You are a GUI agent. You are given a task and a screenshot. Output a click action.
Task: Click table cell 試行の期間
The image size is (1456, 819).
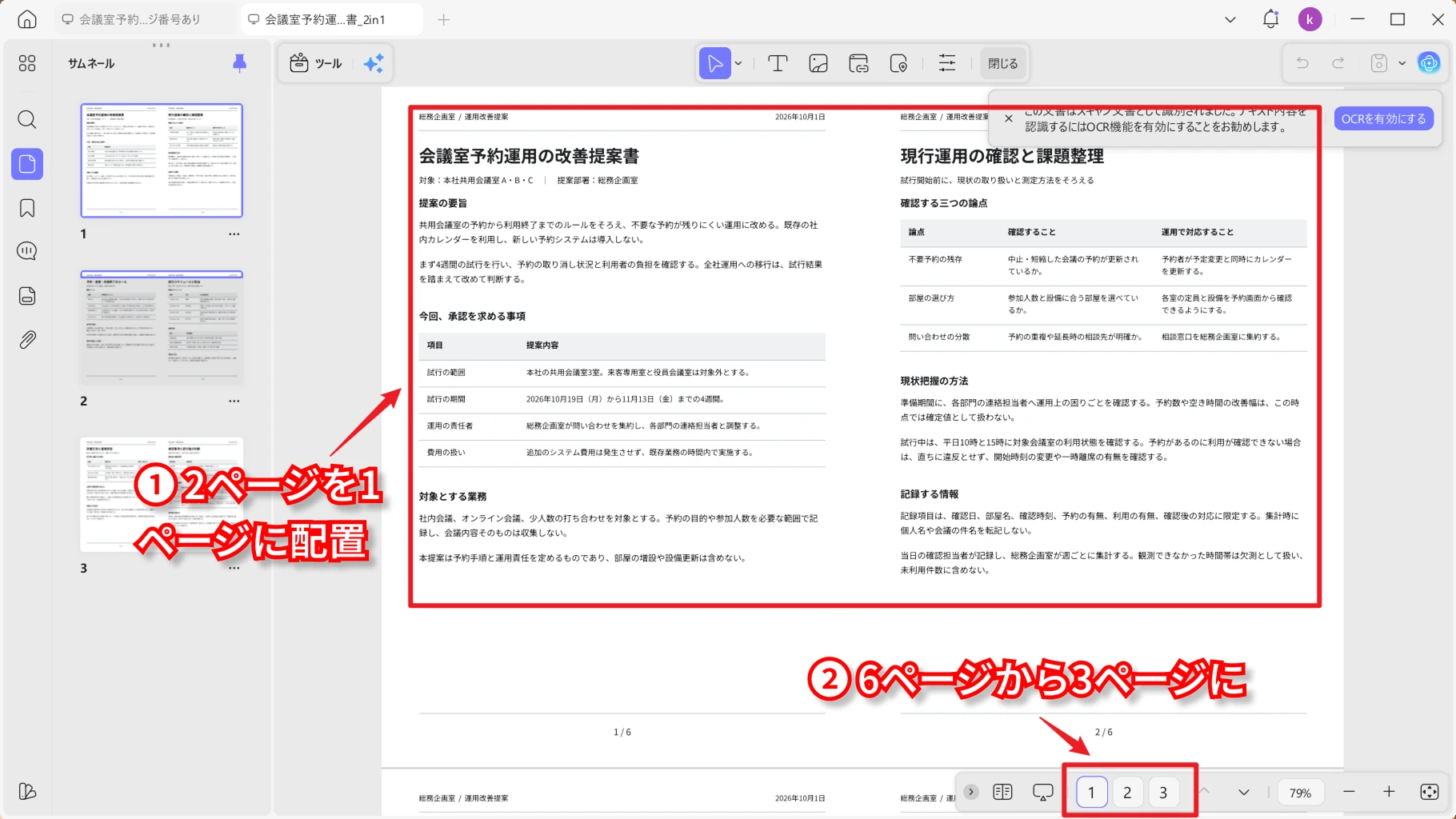click(x=446, y=399)
